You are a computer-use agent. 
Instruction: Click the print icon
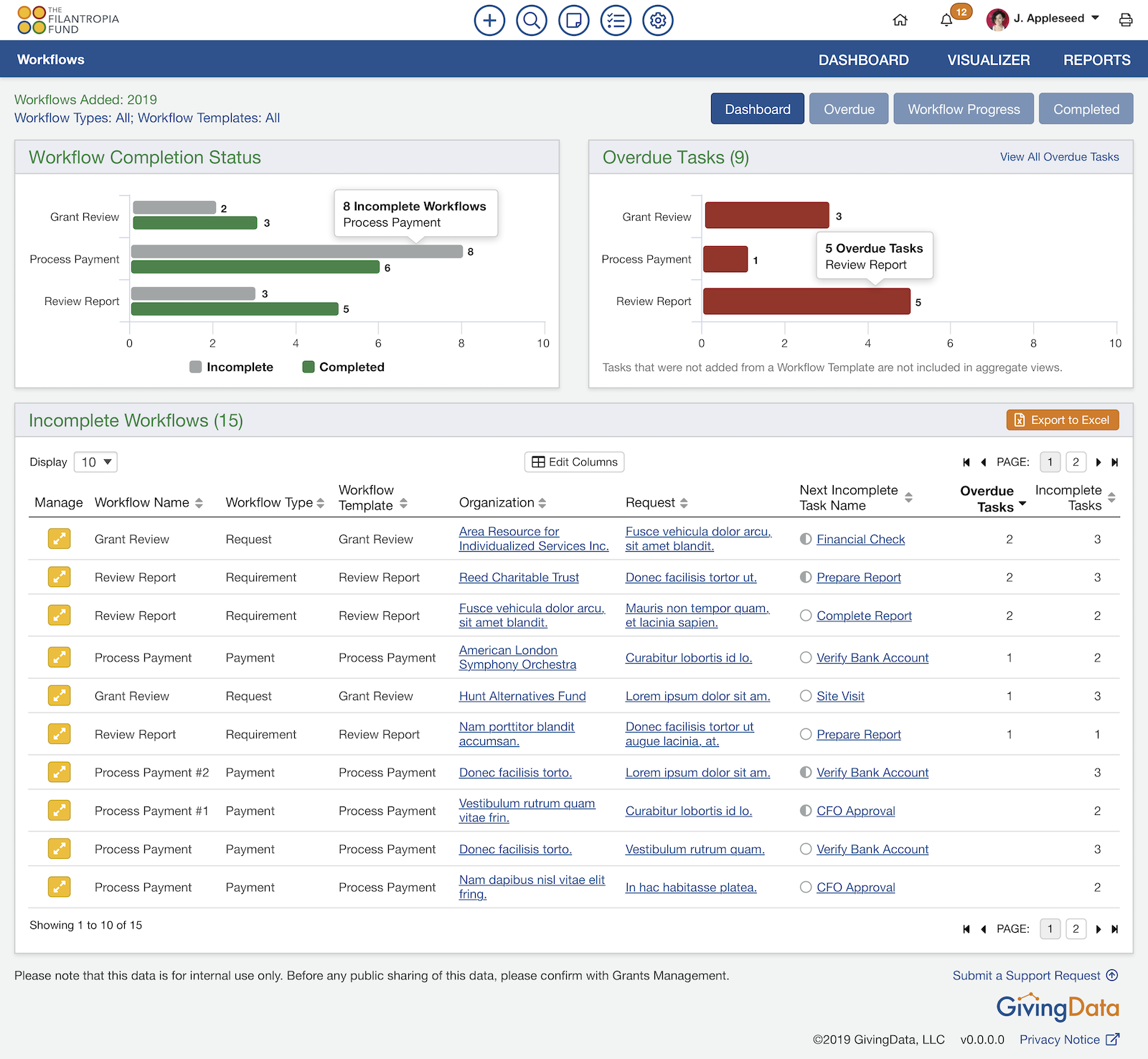point(1125,20)
